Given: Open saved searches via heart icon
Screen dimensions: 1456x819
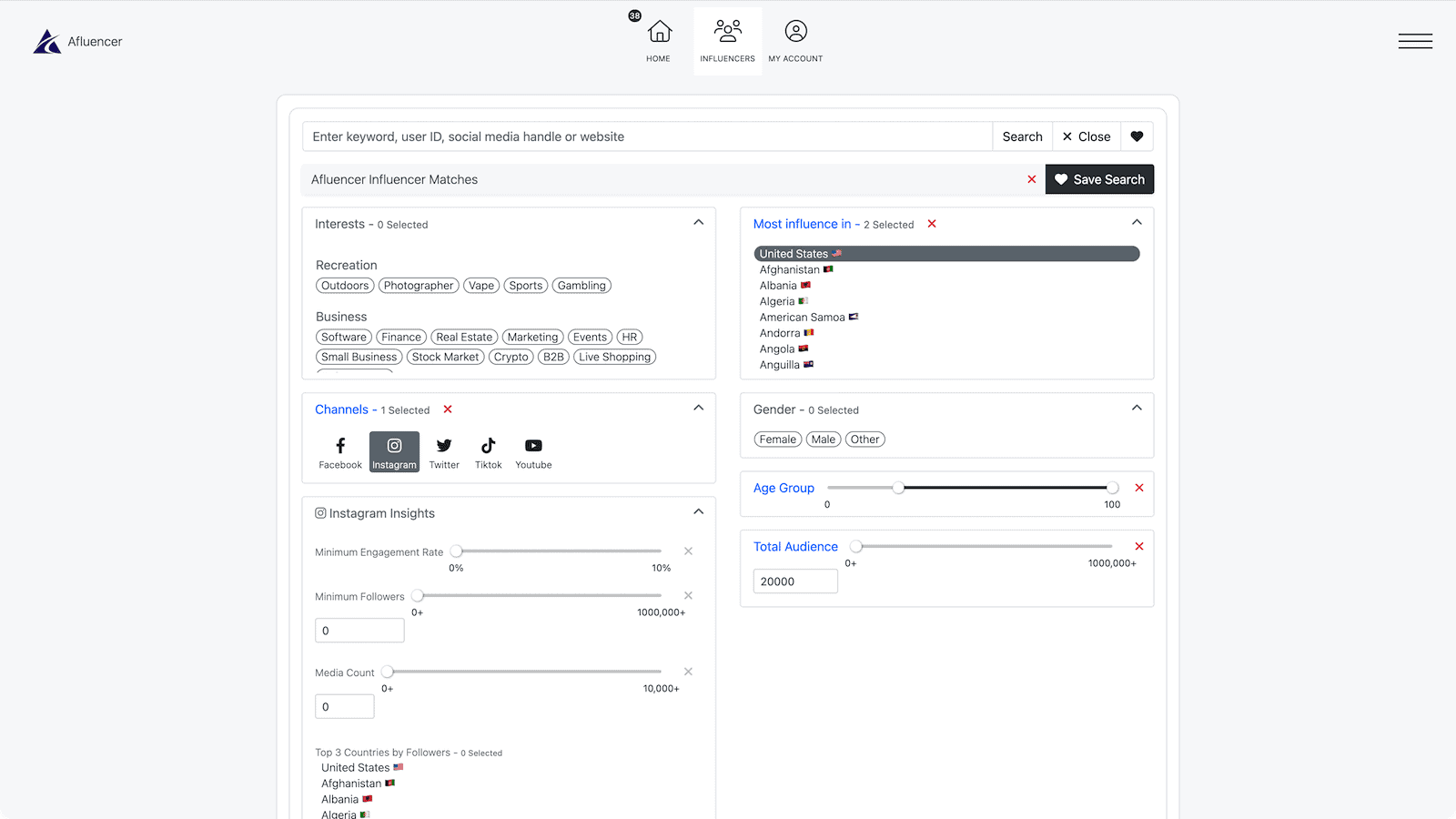Looking at the screenshot, I should point(1137,136).
